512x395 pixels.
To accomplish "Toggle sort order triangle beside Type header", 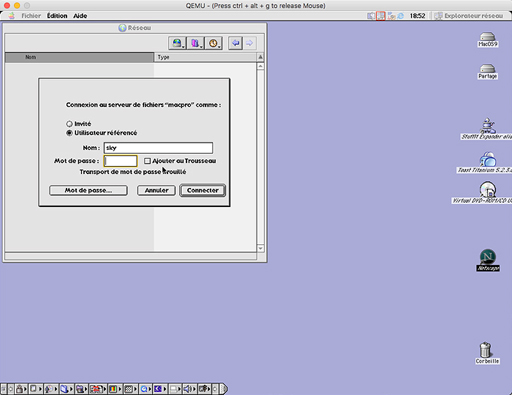I will 260,57.
